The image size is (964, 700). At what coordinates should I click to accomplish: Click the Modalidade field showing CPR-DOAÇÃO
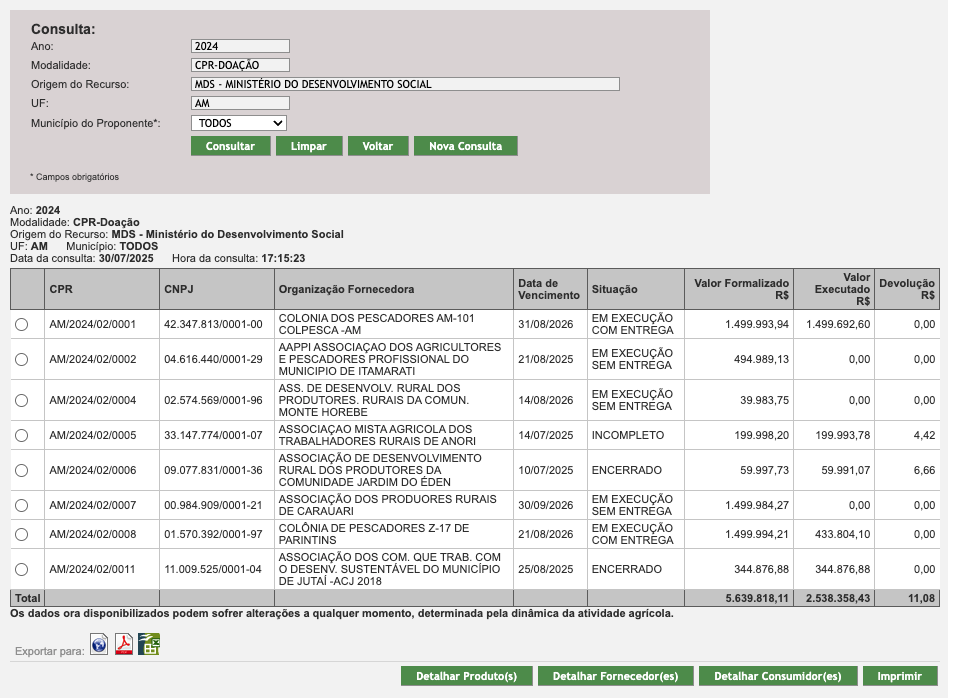click(240, 65)
